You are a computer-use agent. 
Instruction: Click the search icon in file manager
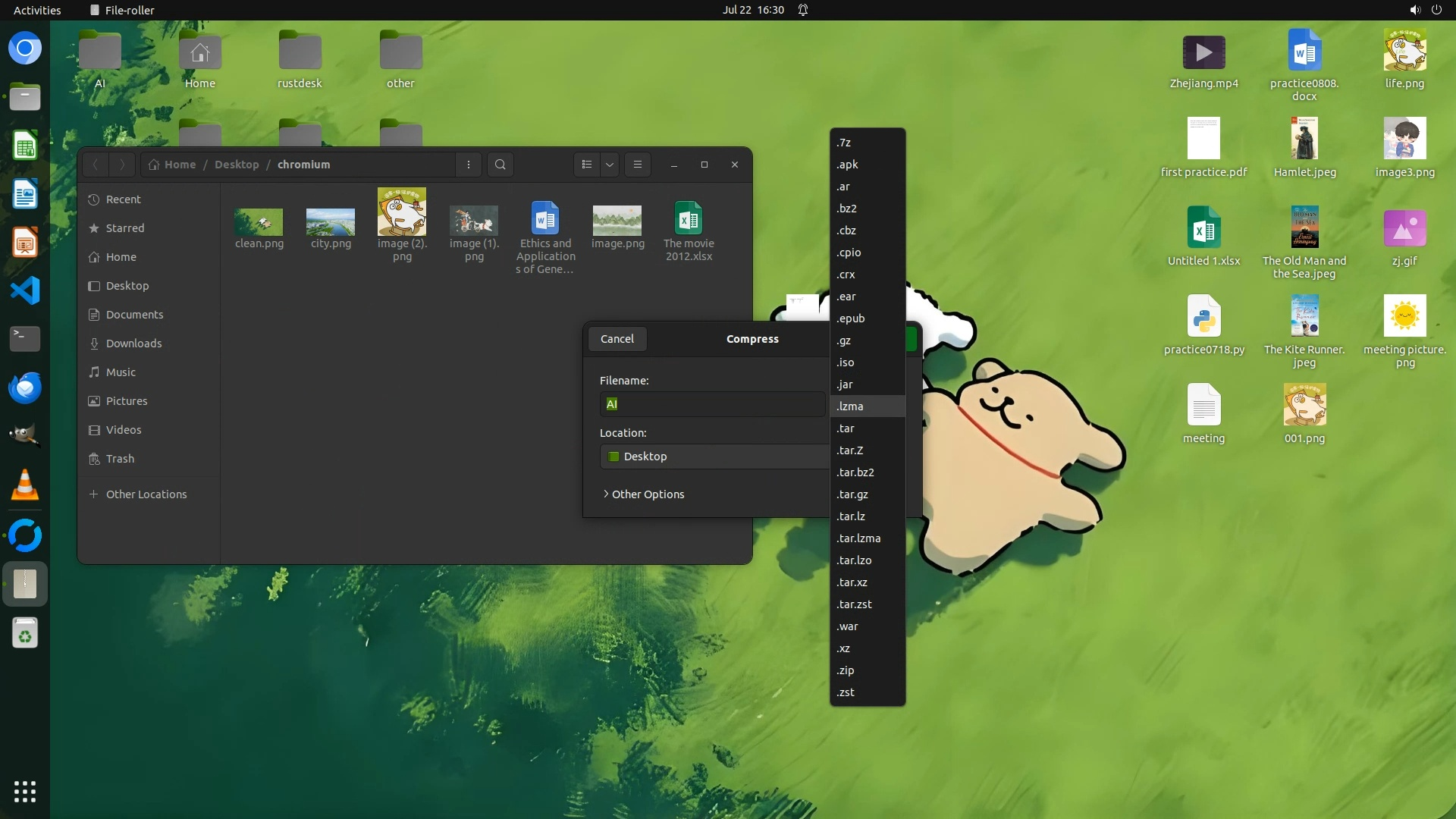[x=500, y=165]
